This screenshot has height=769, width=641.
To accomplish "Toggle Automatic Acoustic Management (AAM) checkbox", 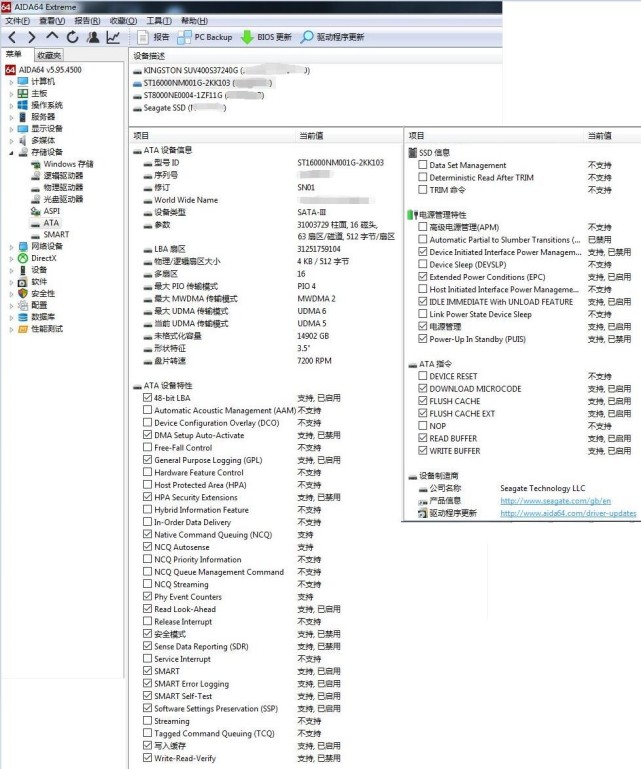I will 147,410.
